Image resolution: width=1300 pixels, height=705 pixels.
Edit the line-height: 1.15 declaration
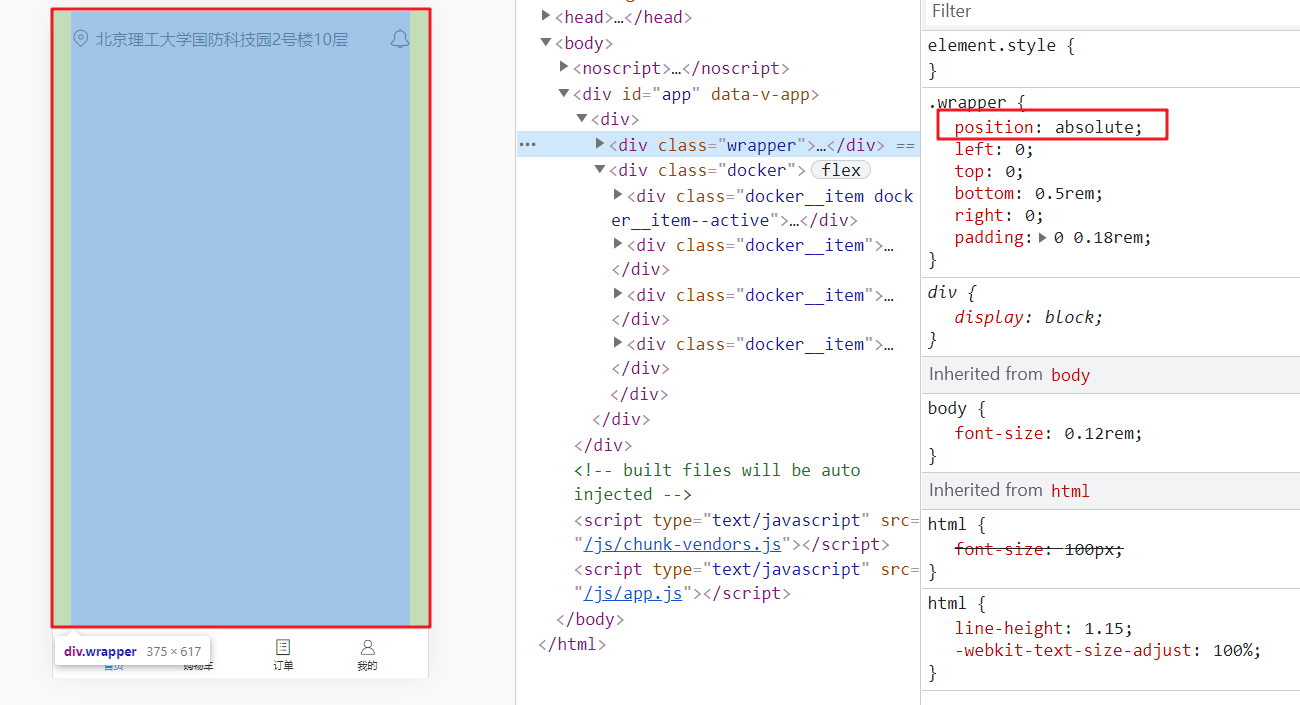tap(1043, 628)
